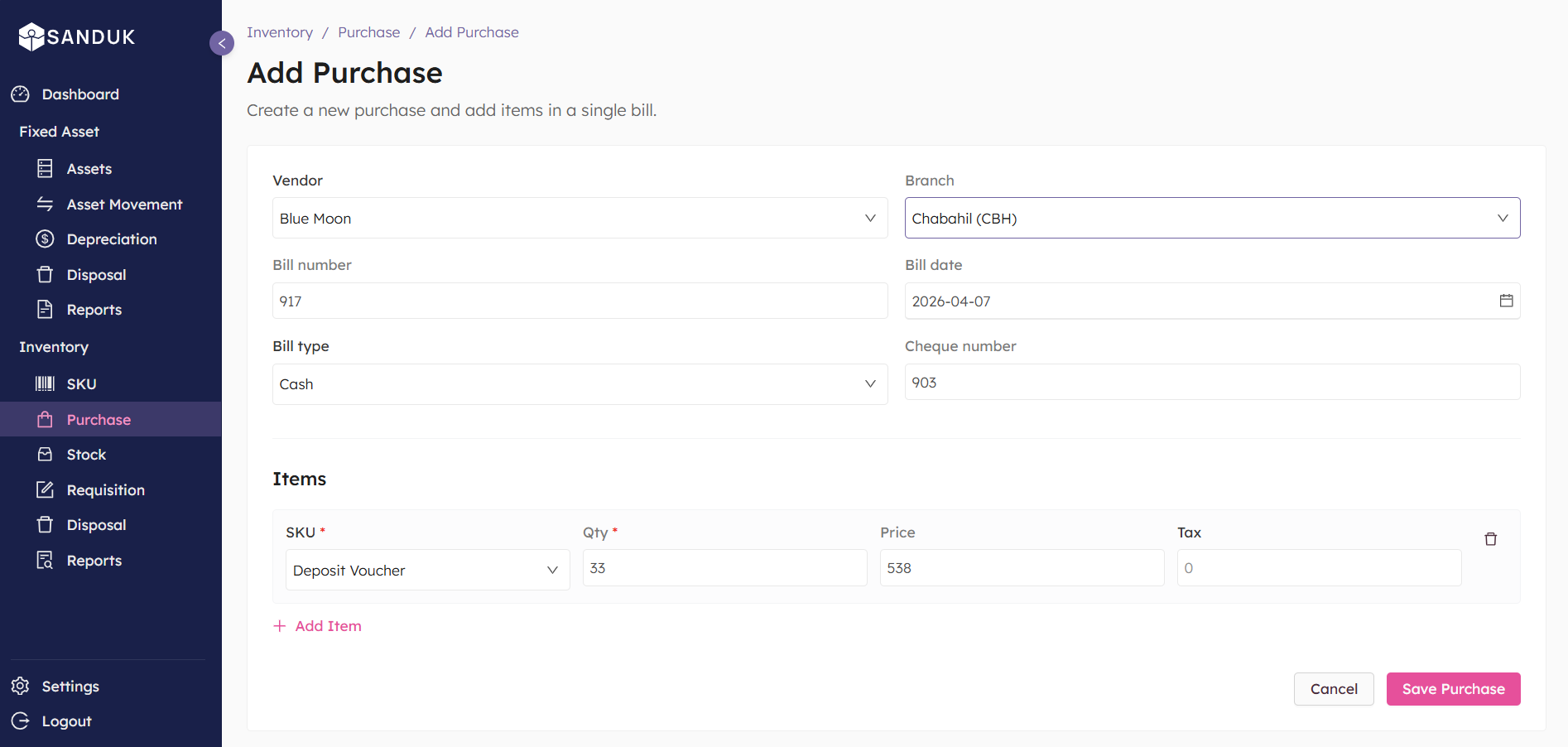The width and height of the screenshot is (1568, 747).
Task: Select the Assets icon in sidebar
Action: [x=46, y=168]
